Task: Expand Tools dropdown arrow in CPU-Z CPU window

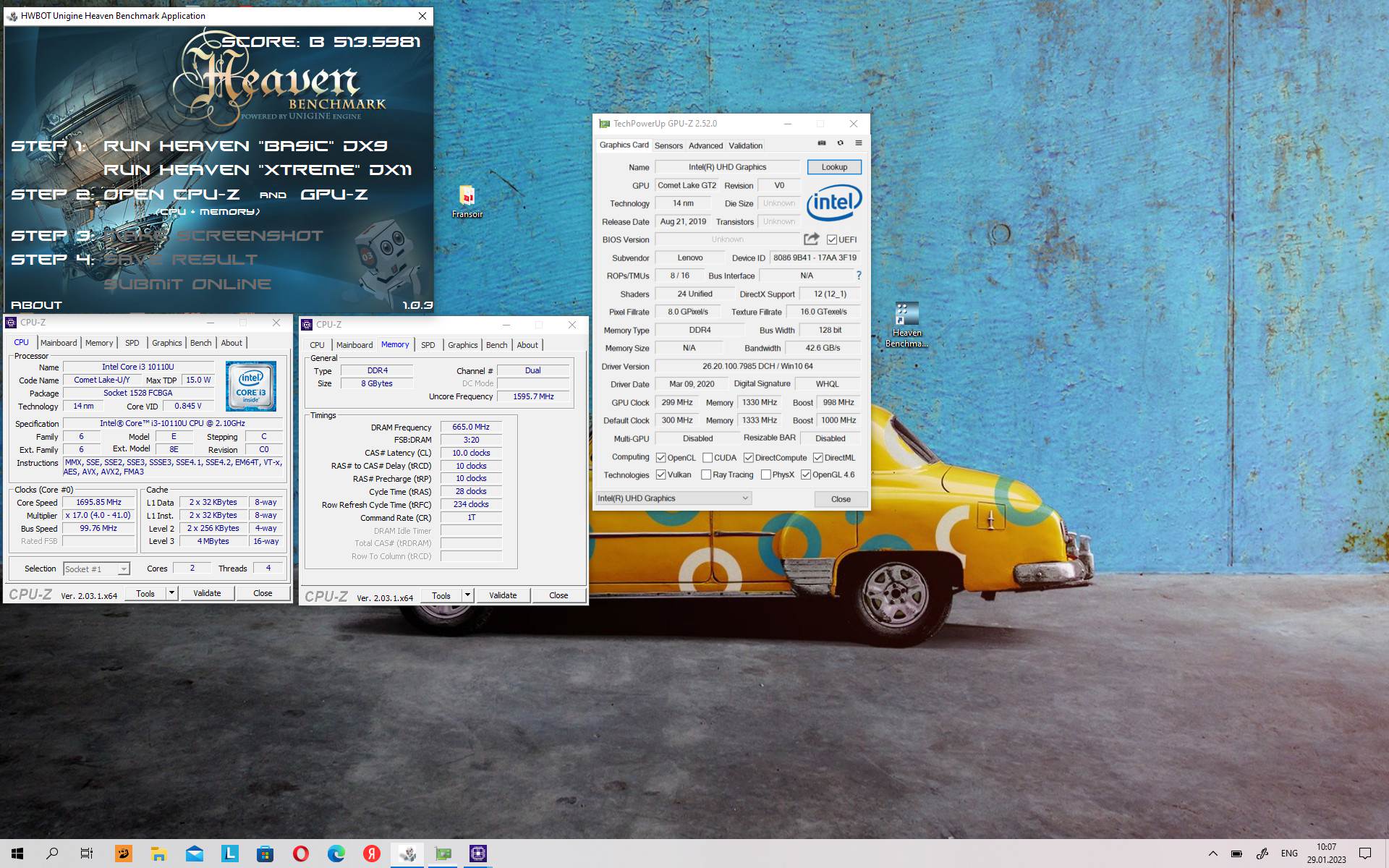Action: point(172,593)
